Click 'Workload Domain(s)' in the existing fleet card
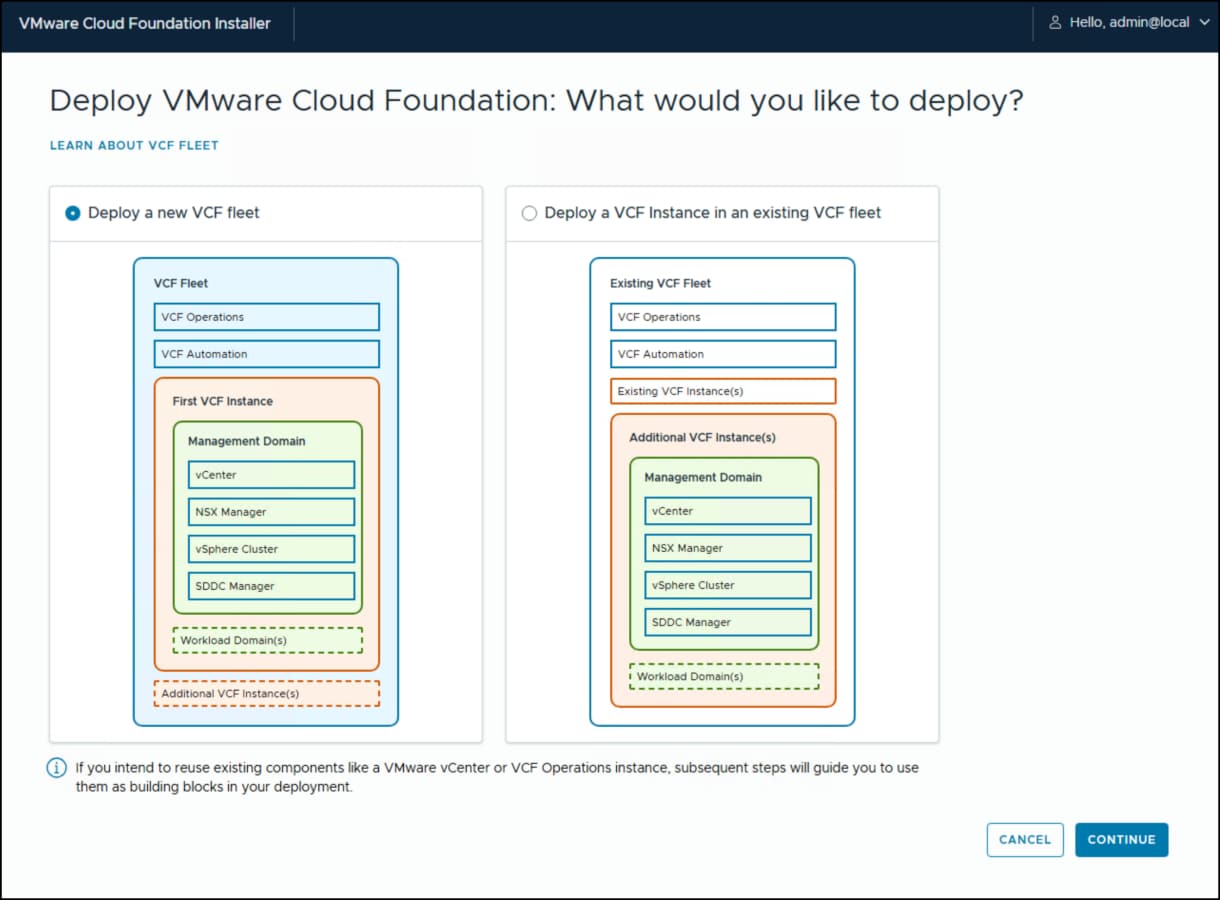This screenshot has height=900, width=1220. pyautogui.click(x=724, y=676)
